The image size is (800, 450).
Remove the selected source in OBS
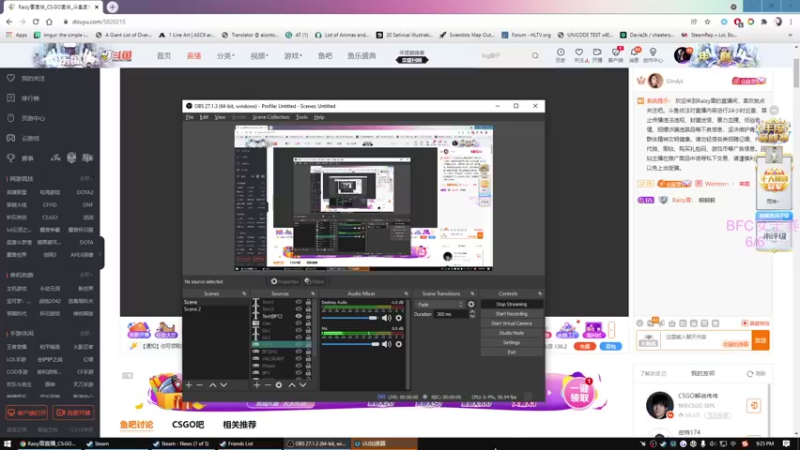point(267,385)
